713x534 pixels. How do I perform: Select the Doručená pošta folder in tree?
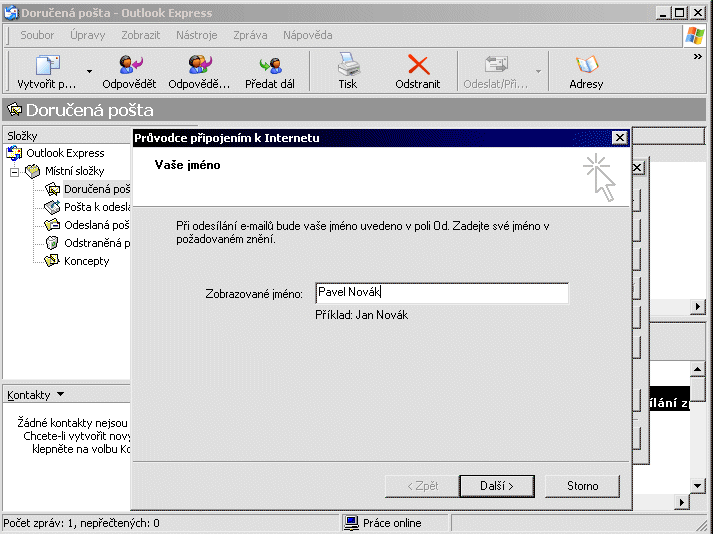(x=97, y=189)
